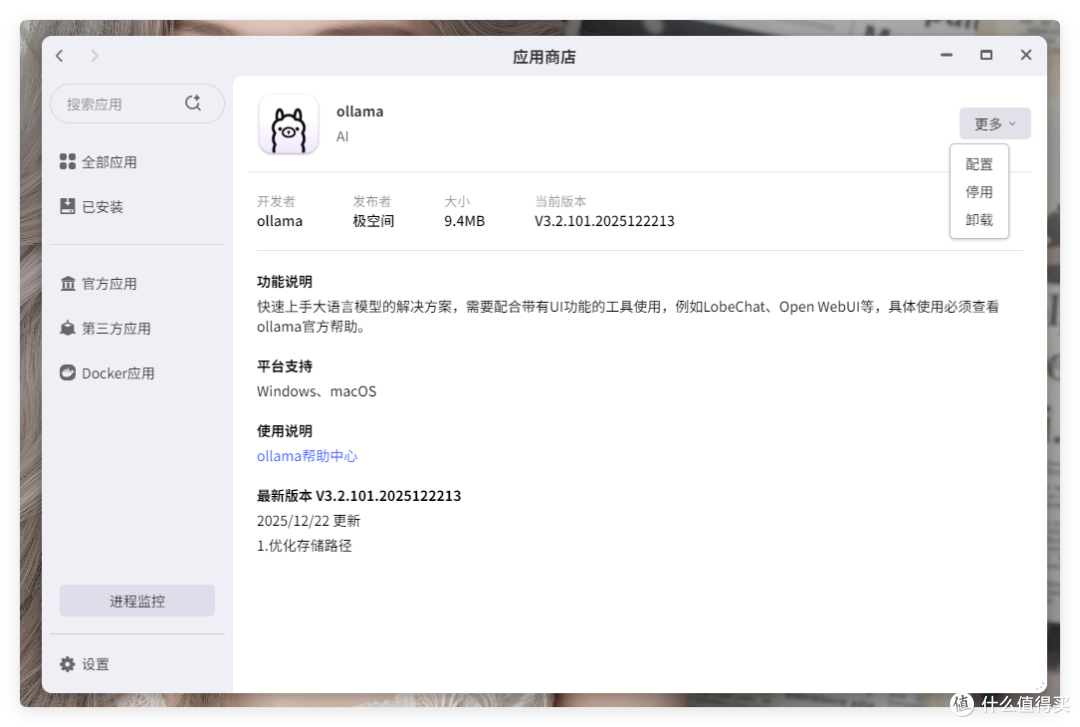1080x727 pixels.
Task: Open 官方应用 official apps
Action: [109, 284]
